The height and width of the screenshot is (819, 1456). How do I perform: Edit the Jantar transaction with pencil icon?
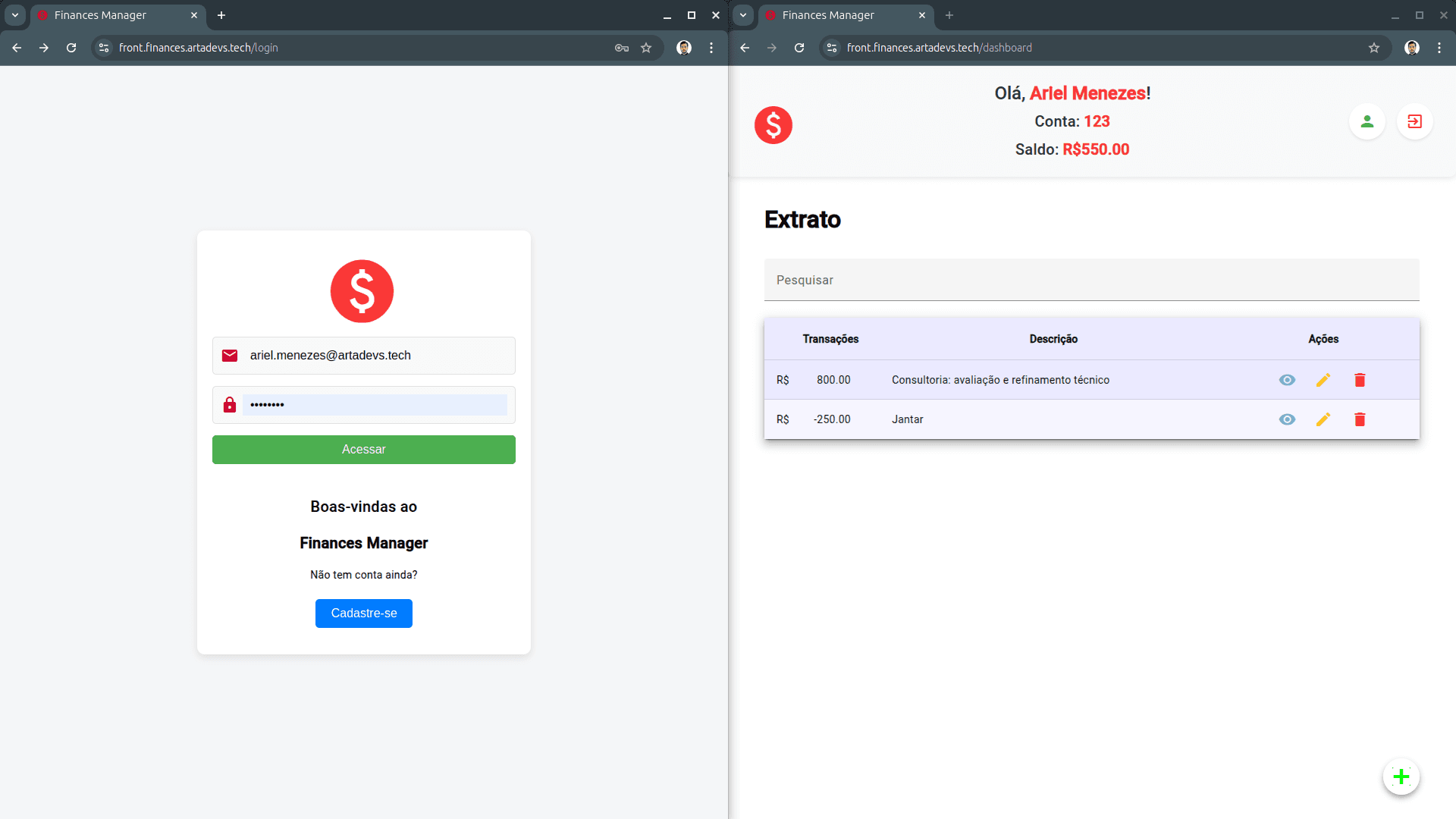click(x=1323, y=419)
